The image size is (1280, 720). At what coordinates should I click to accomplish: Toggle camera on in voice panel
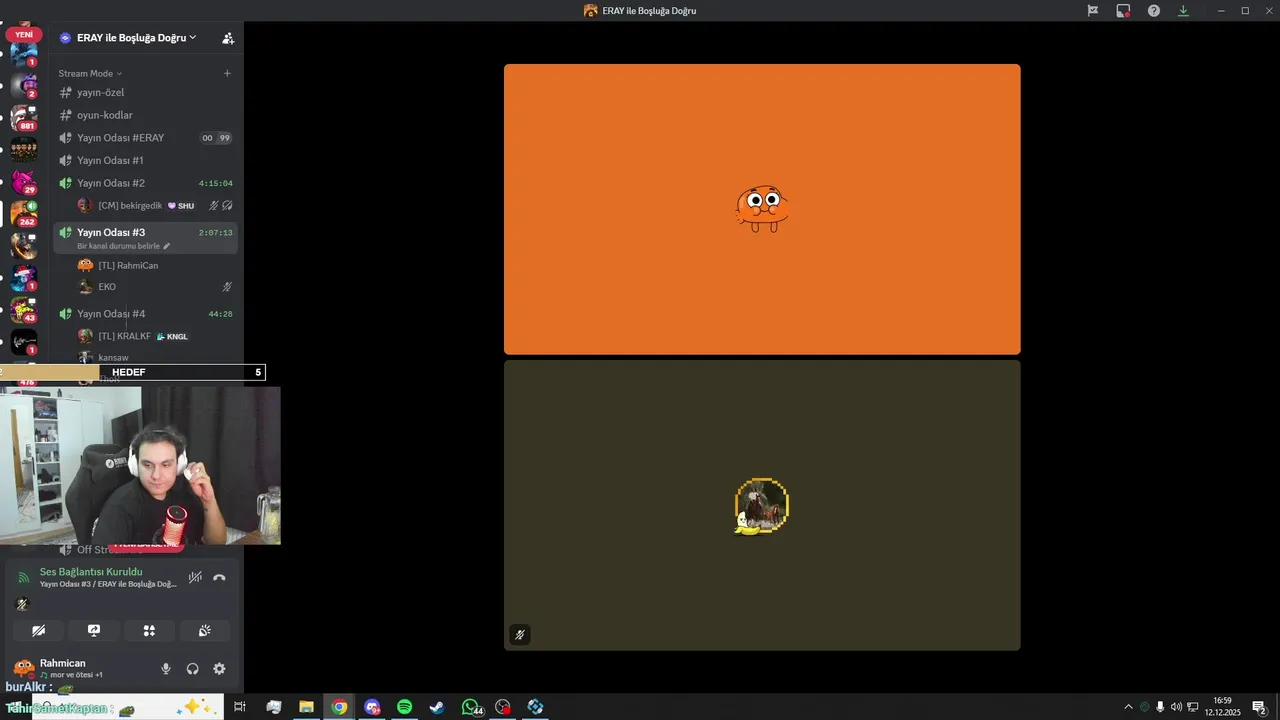[x=38, y=631]
